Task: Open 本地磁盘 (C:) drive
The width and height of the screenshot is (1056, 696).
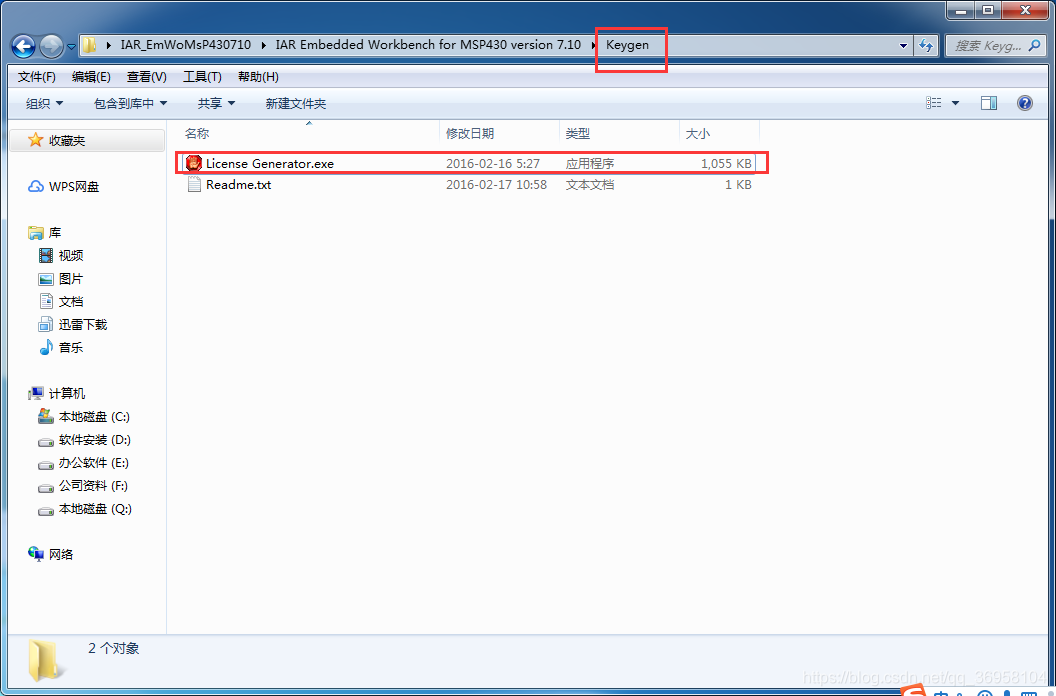Action: pyautogui.click(x=94, y=416)
